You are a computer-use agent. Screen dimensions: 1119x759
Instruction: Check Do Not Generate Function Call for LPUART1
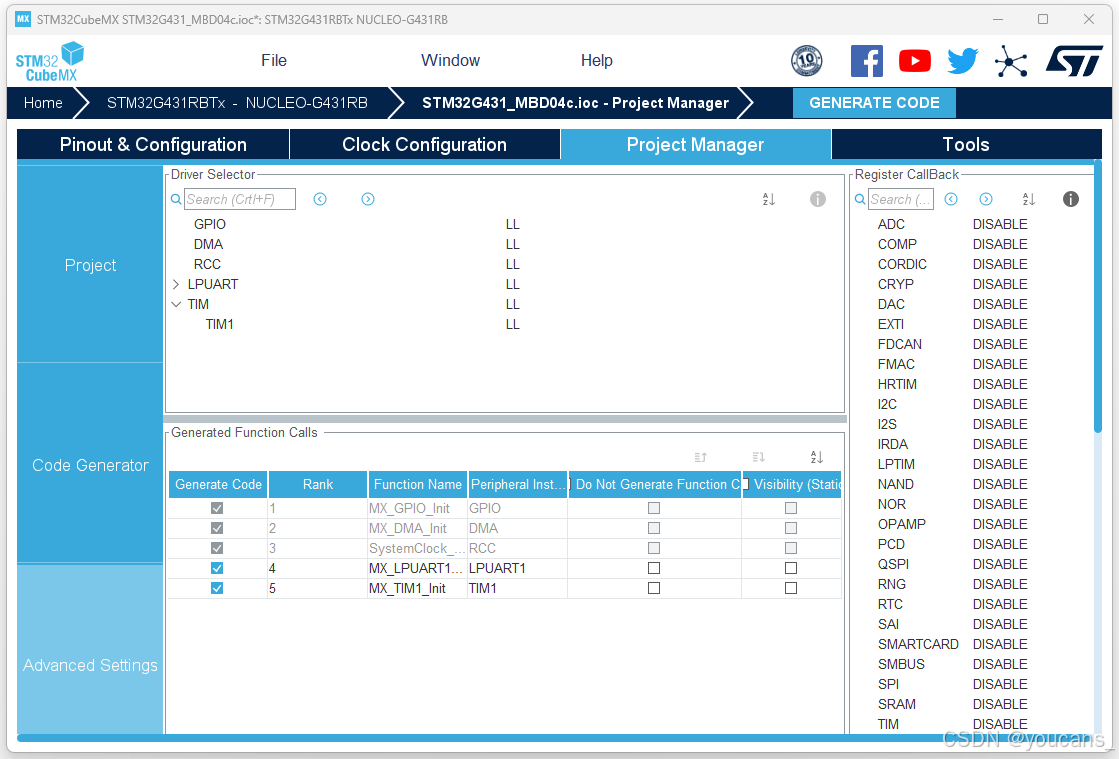654,569
